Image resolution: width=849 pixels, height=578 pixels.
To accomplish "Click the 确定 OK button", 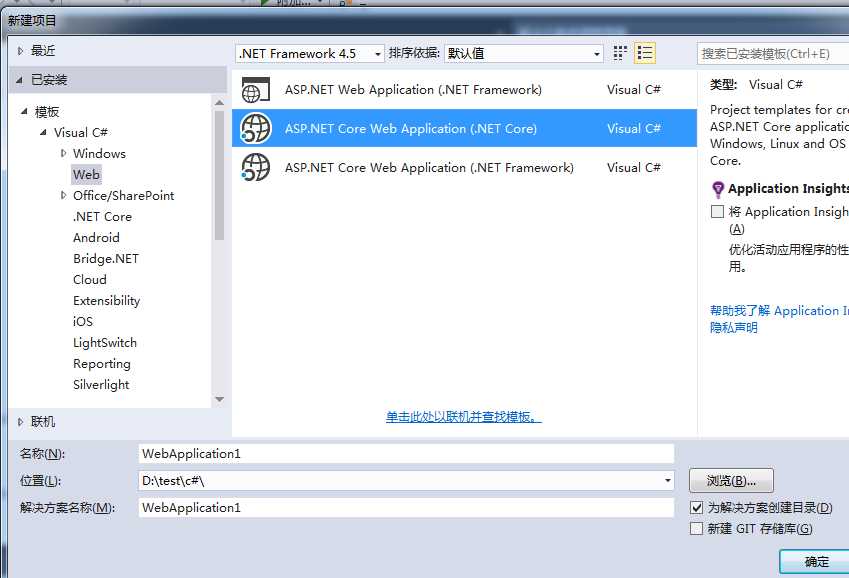I will [x=815, y=562].
